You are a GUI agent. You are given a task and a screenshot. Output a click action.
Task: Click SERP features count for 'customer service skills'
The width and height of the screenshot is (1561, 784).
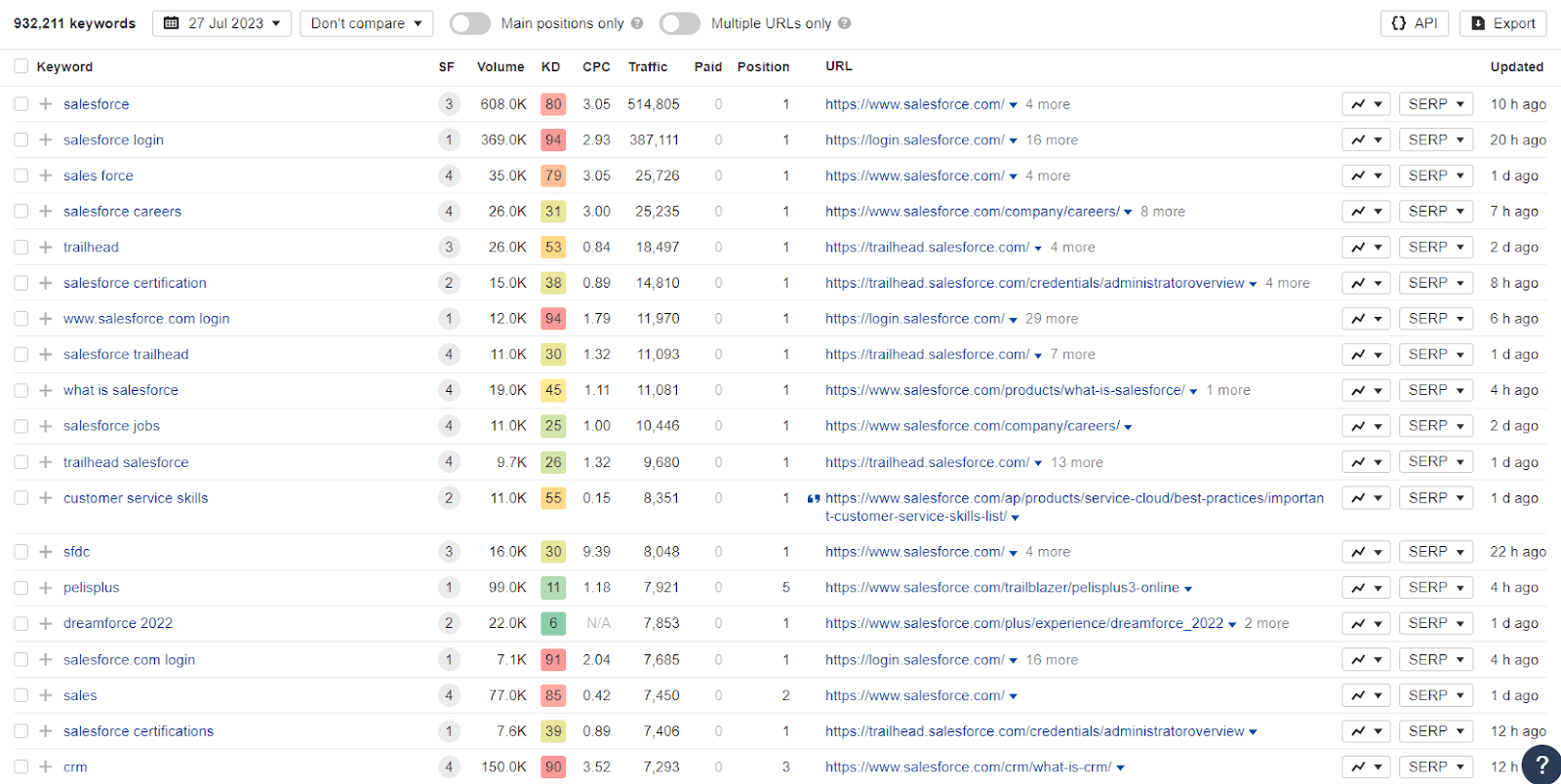point(449,498)
